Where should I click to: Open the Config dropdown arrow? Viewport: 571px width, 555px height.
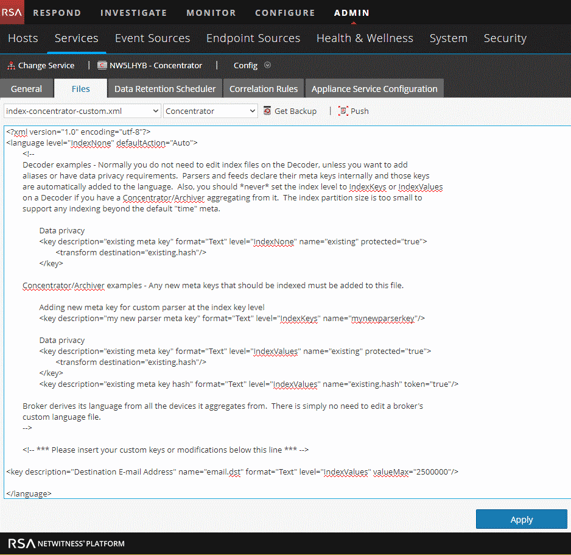[267, 65]
